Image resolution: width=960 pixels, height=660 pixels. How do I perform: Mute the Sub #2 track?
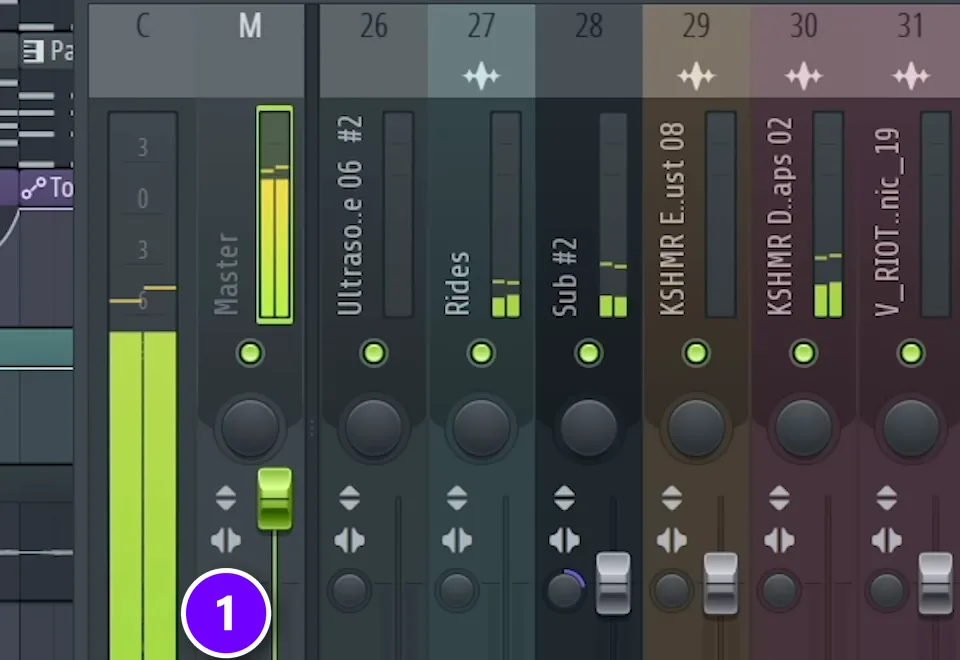pos(589,353)
